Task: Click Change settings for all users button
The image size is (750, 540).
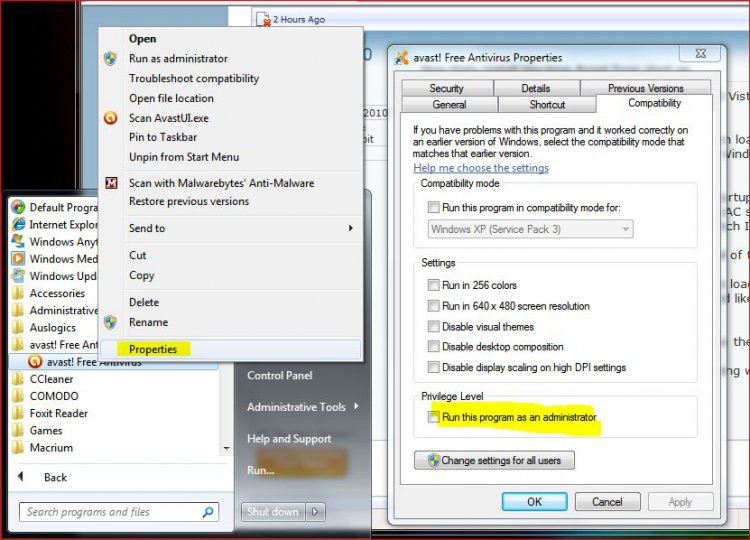Action: (x=494, y=460)
